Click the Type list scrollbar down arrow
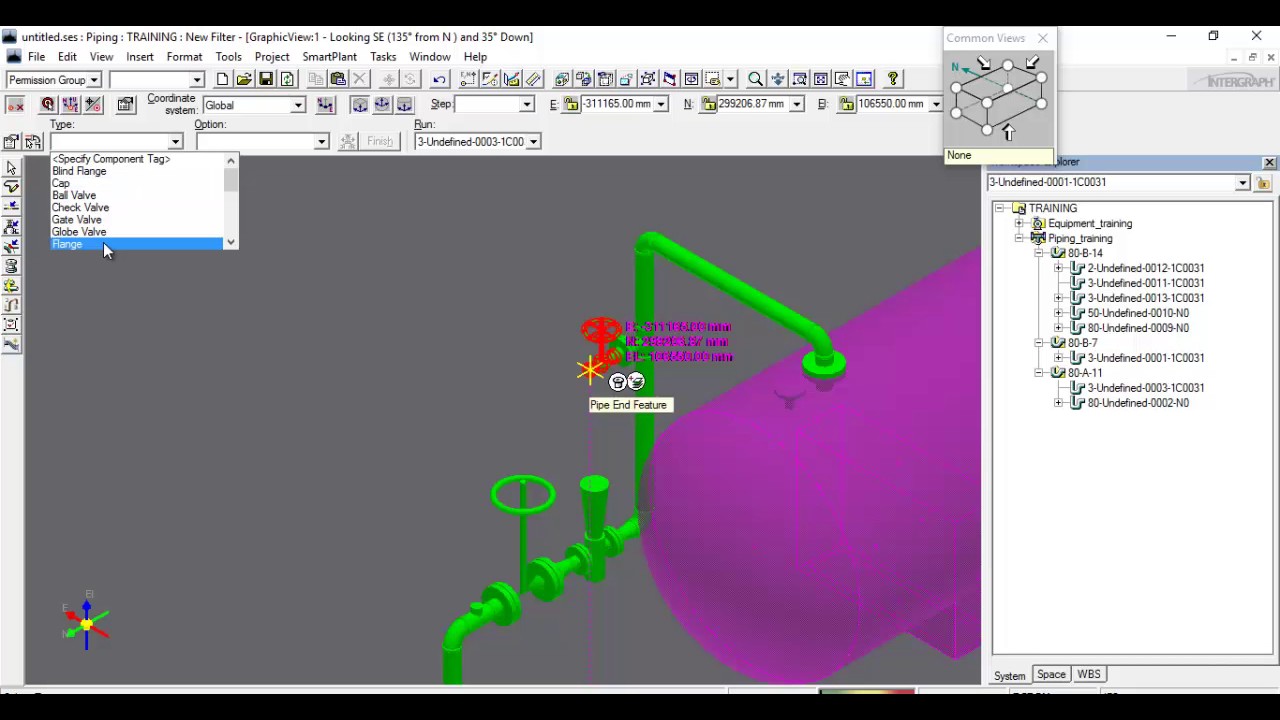This screenshot has height=720, width=1280. point(231,243)
